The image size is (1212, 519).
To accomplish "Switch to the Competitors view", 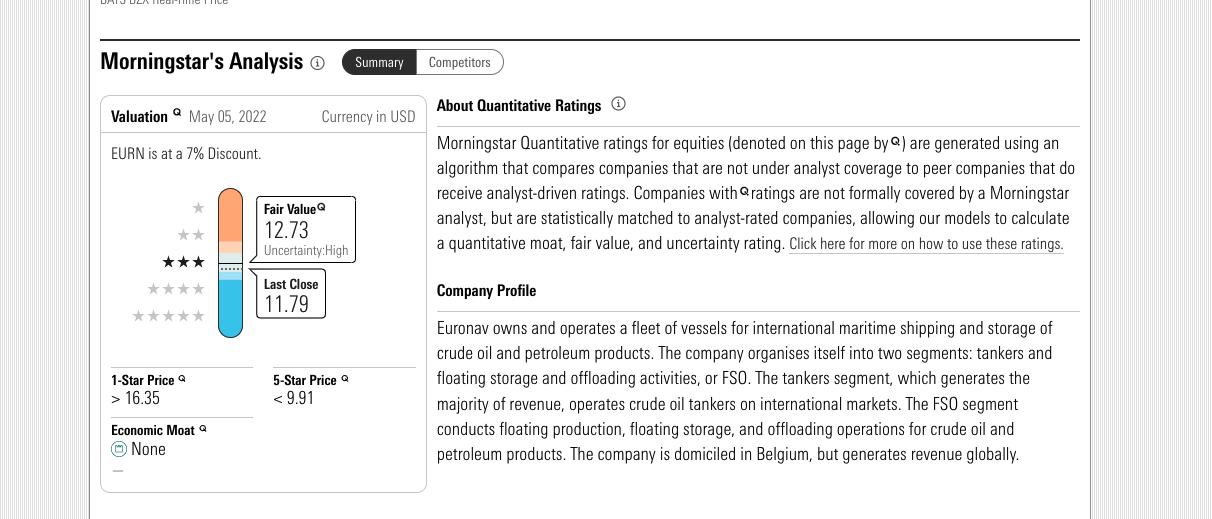I will point(460,62).
